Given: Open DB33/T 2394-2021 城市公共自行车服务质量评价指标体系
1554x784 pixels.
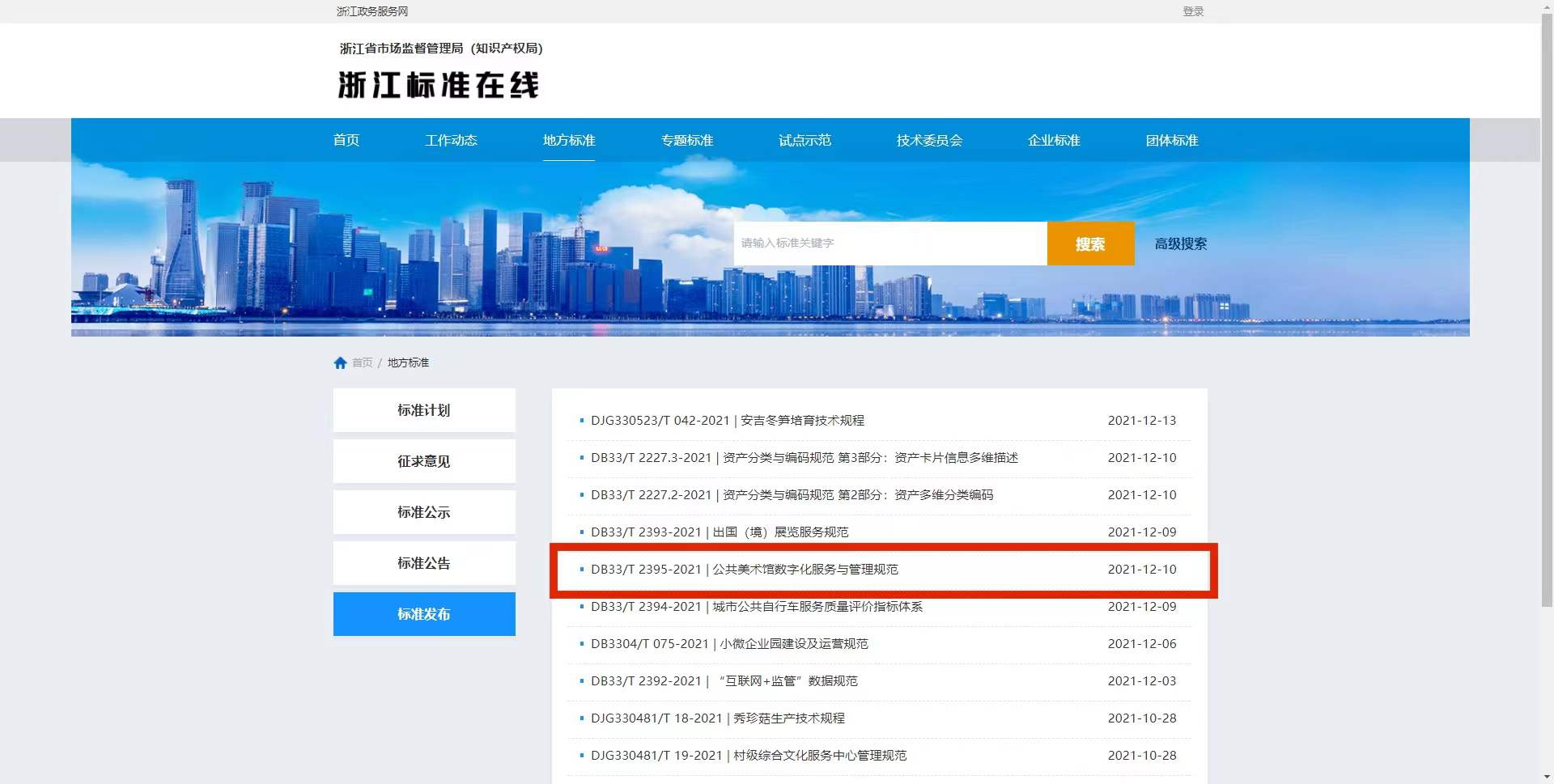Looking at the screenshot, I should [x=757, y=607].
